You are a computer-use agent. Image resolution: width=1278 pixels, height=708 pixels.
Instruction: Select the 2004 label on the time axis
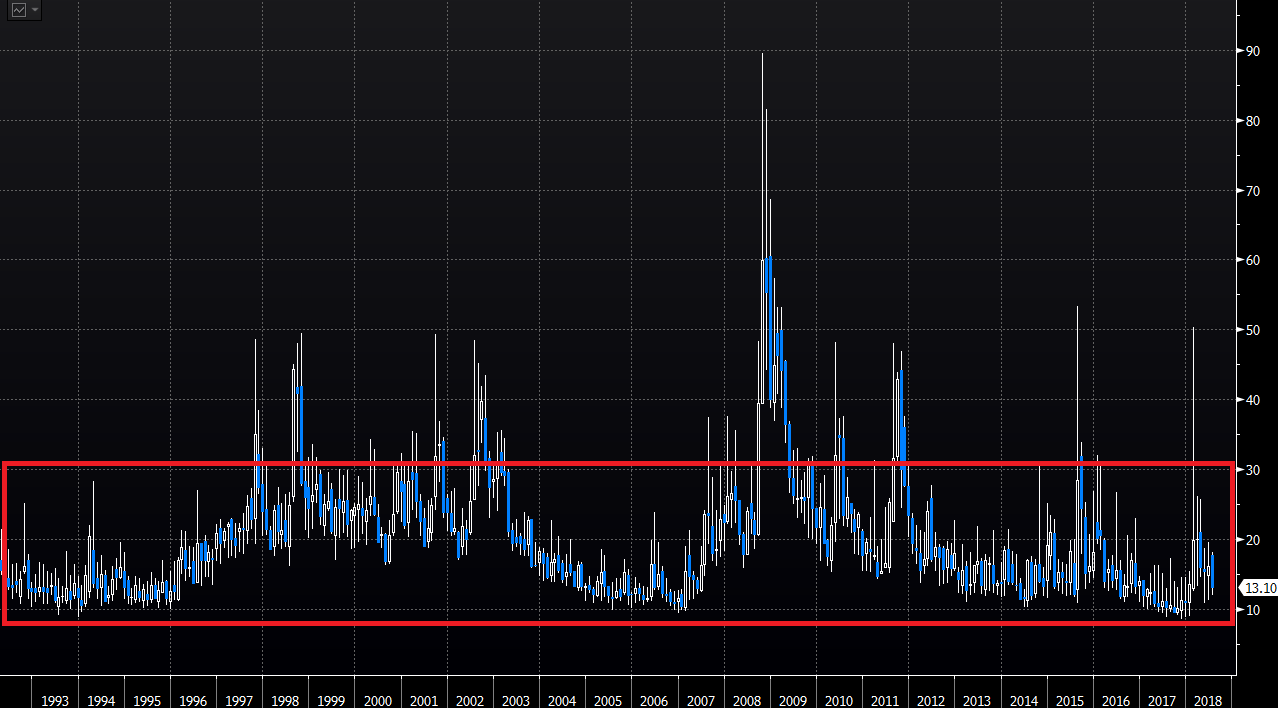pos(562,702)
